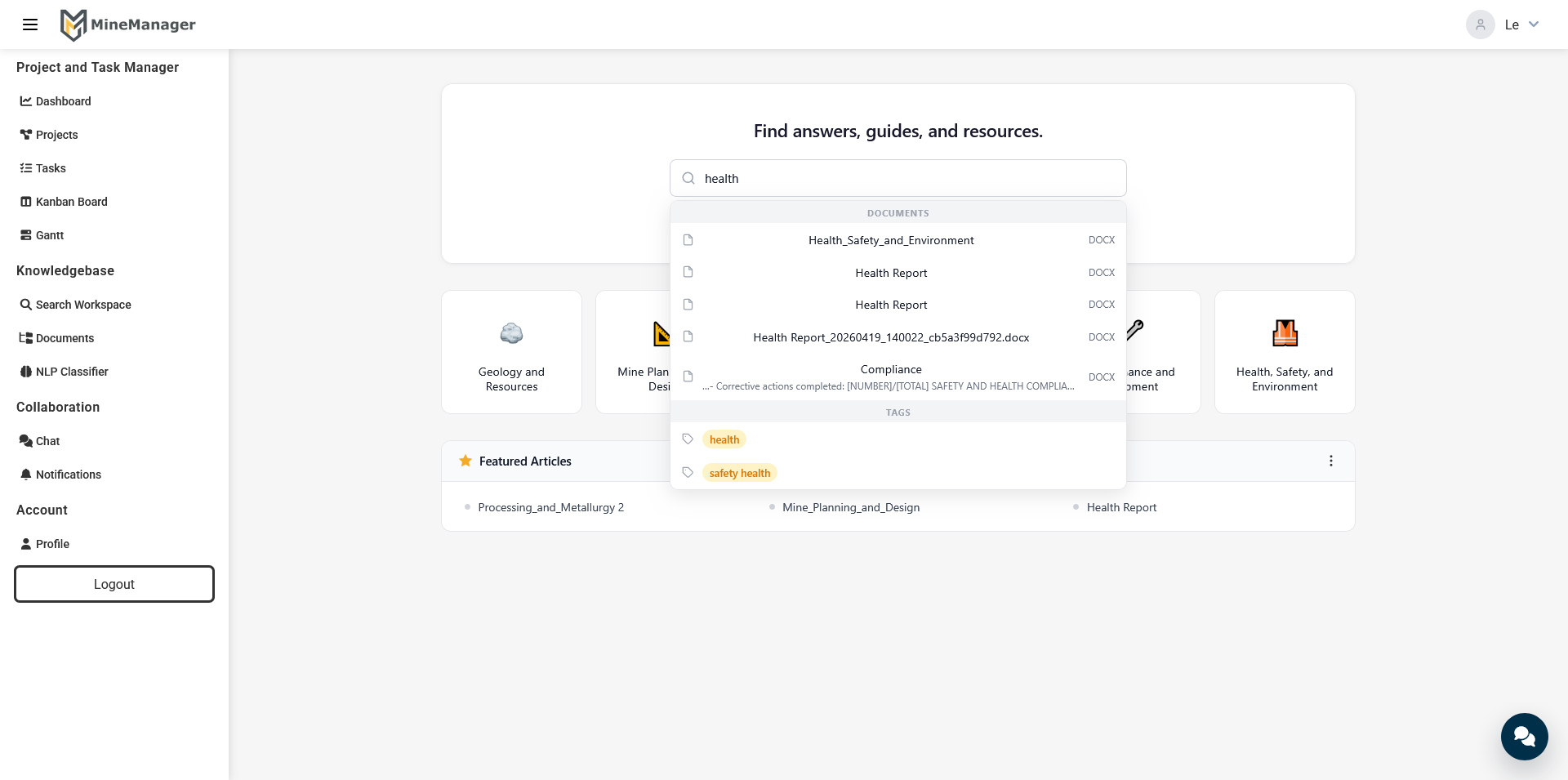The width and height of the screenshot is (1568, 780).
Task: Click the Le username text
Action: tap(1512, 25)
